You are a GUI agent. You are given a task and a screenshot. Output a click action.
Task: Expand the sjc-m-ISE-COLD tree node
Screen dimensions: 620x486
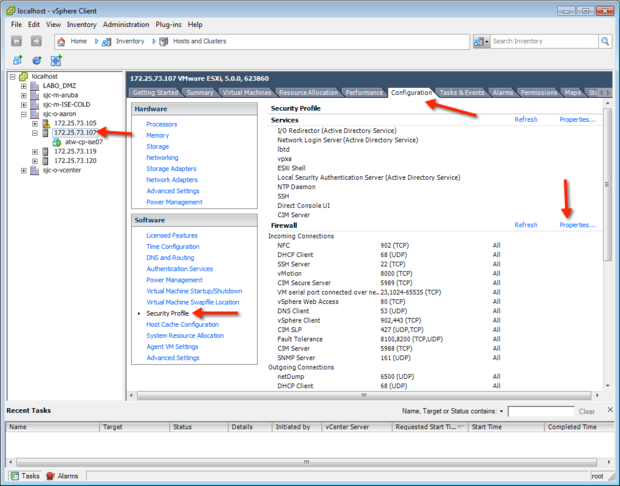tap(24, 105)
